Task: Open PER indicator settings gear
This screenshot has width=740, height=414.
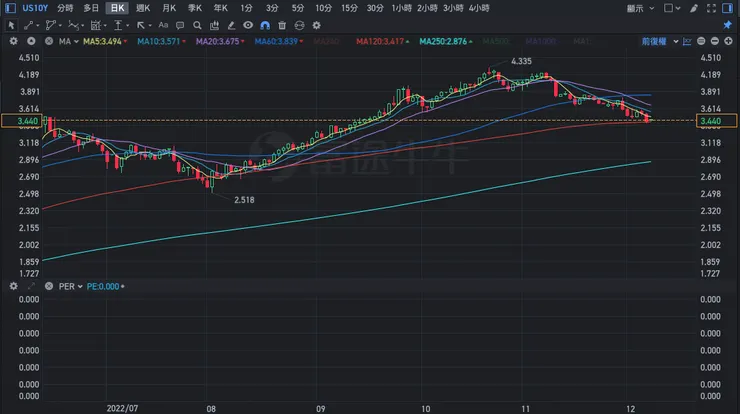Action: tap(14, 286)
